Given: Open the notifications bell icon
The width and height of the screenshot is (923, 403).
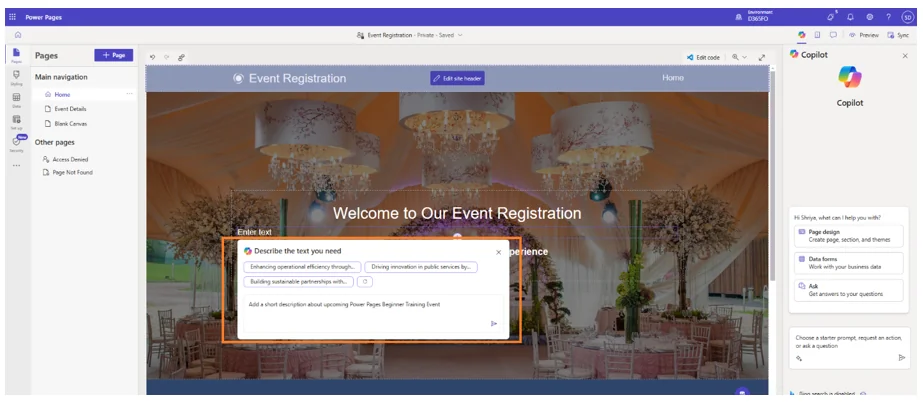Looking at the screenshot, I should click(x=850, y=17).
